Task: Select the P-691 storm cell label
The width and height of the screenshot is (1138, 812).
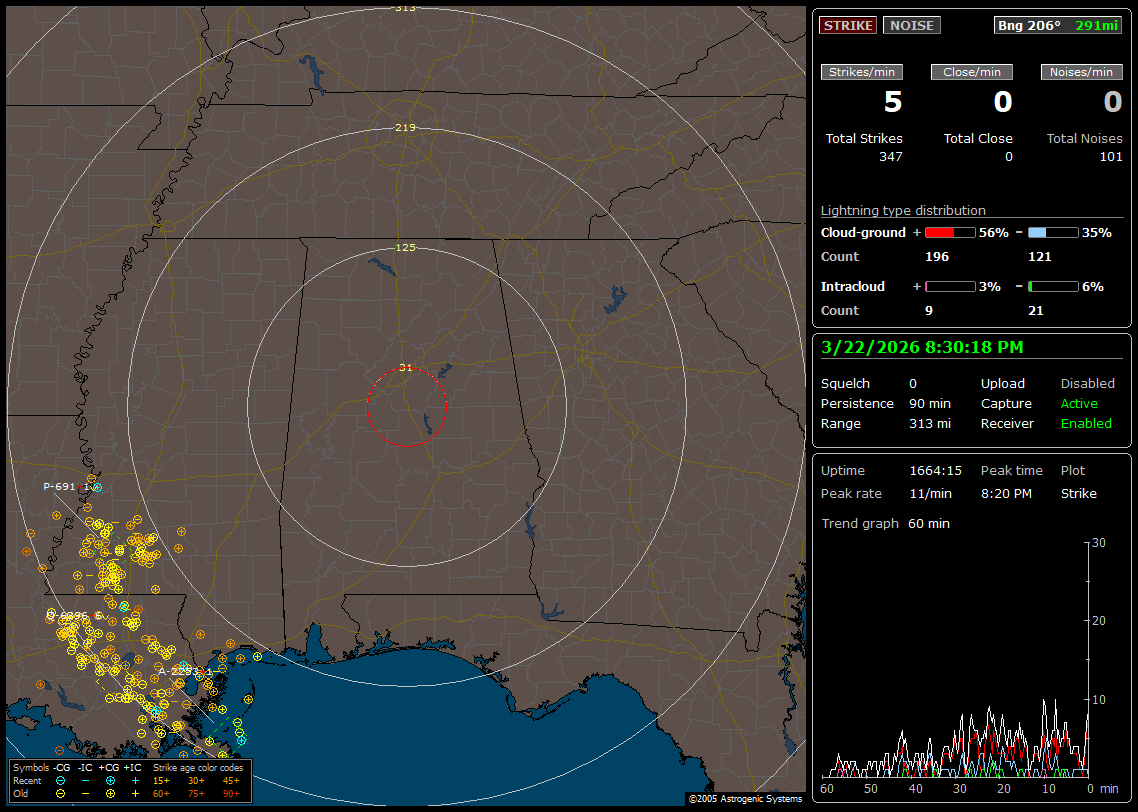Action: click(x=59, y=487)
